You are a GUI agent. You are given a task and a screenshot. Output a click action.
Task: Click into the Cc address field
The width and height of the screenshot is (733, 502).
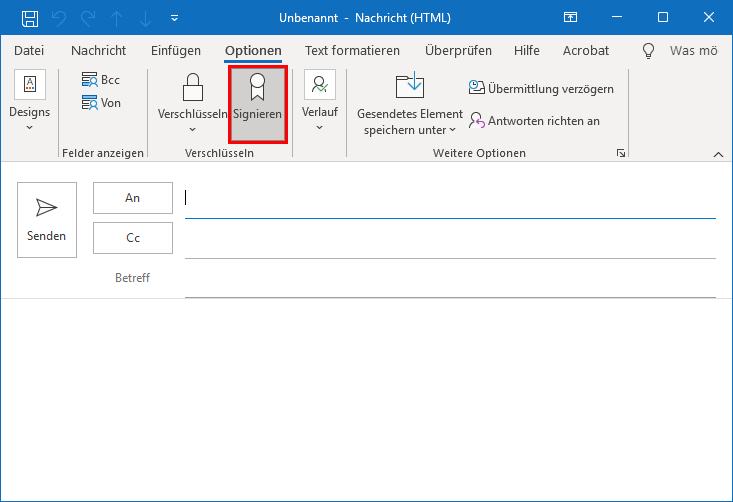click(450, 240)
